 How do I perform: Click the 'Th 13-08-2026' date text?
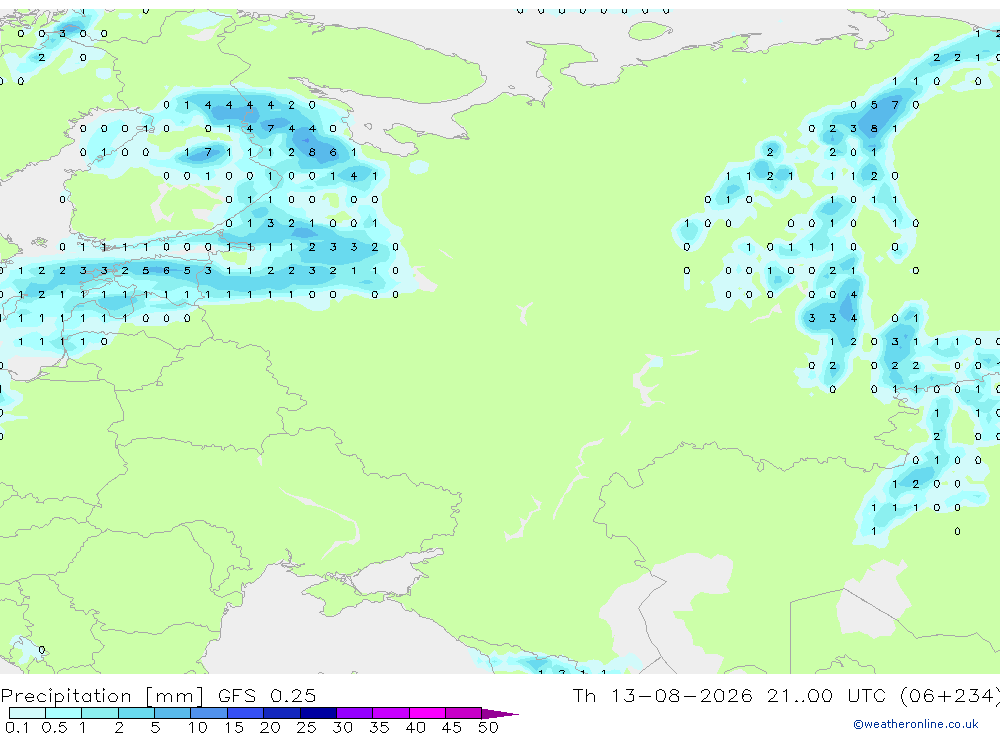pos(662,695)
